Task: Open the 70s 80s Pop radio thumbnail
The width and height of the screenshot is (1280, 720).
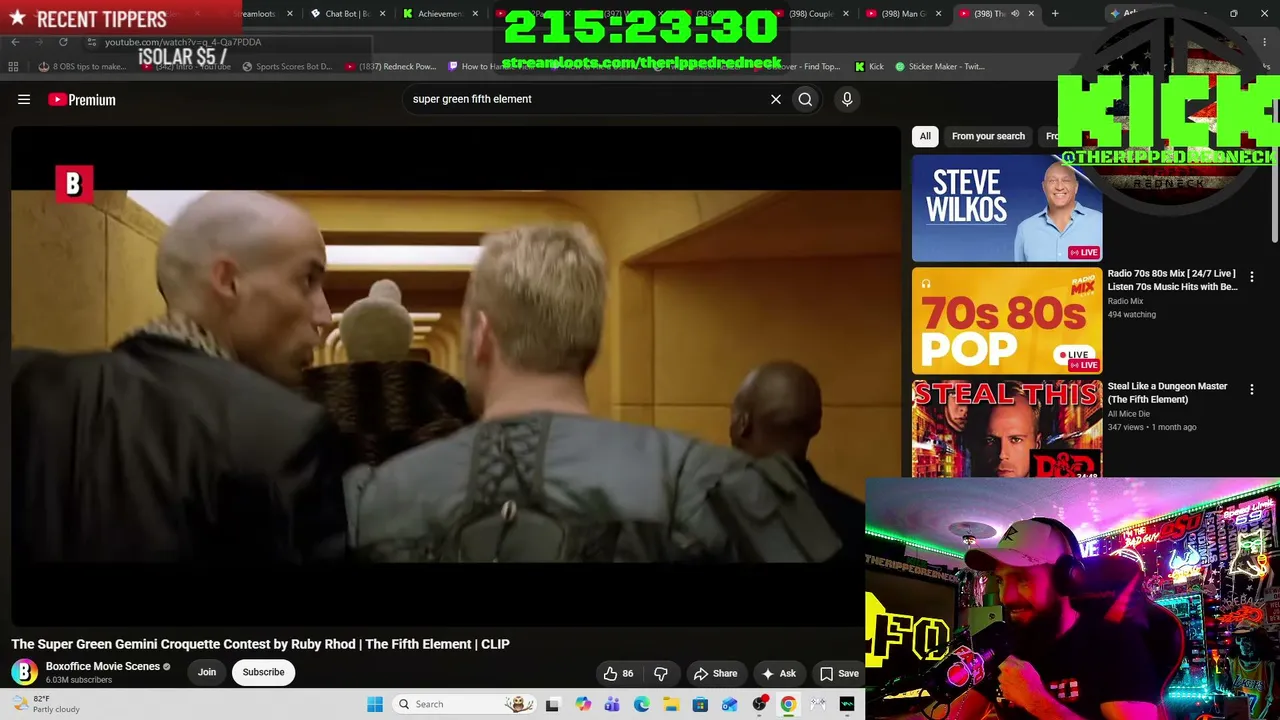Action: tap(1007, 321)
